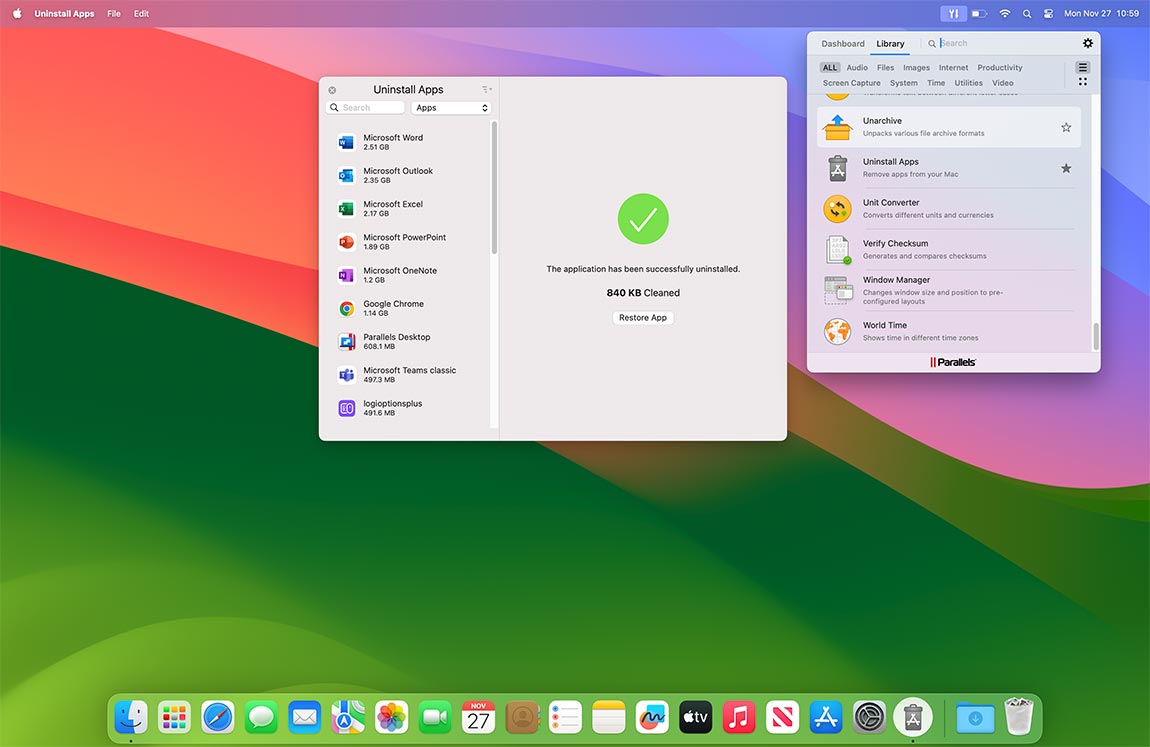Open Parallels Toolbox settings gear
Image resolution: width=1150 pixels, height=747 pixels.
point(1088,43)
